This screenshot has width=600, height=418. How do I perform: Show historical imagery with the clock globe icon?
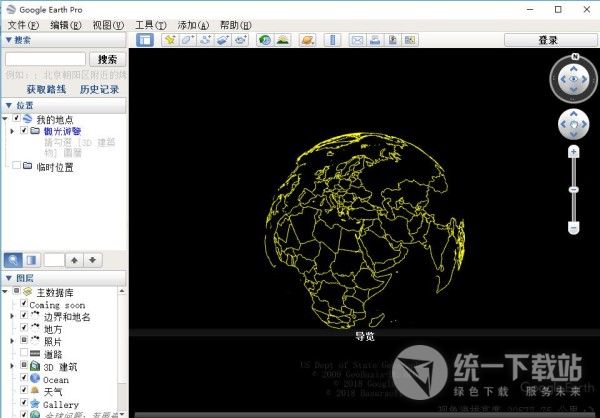point(265,40)
